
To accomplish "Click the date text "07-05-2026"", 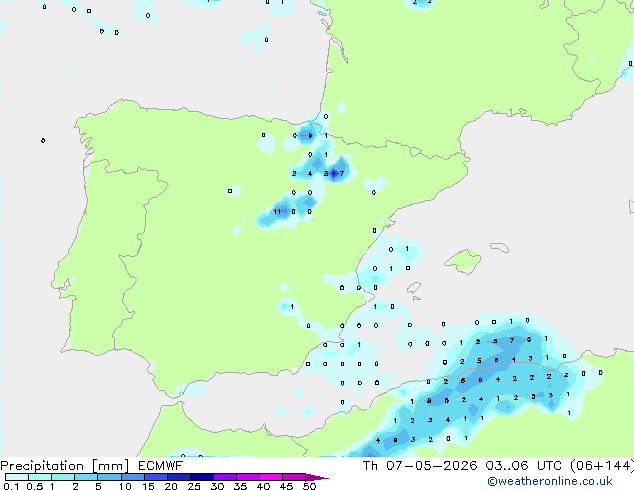I will pyautogui.click(x=431, y=466).
